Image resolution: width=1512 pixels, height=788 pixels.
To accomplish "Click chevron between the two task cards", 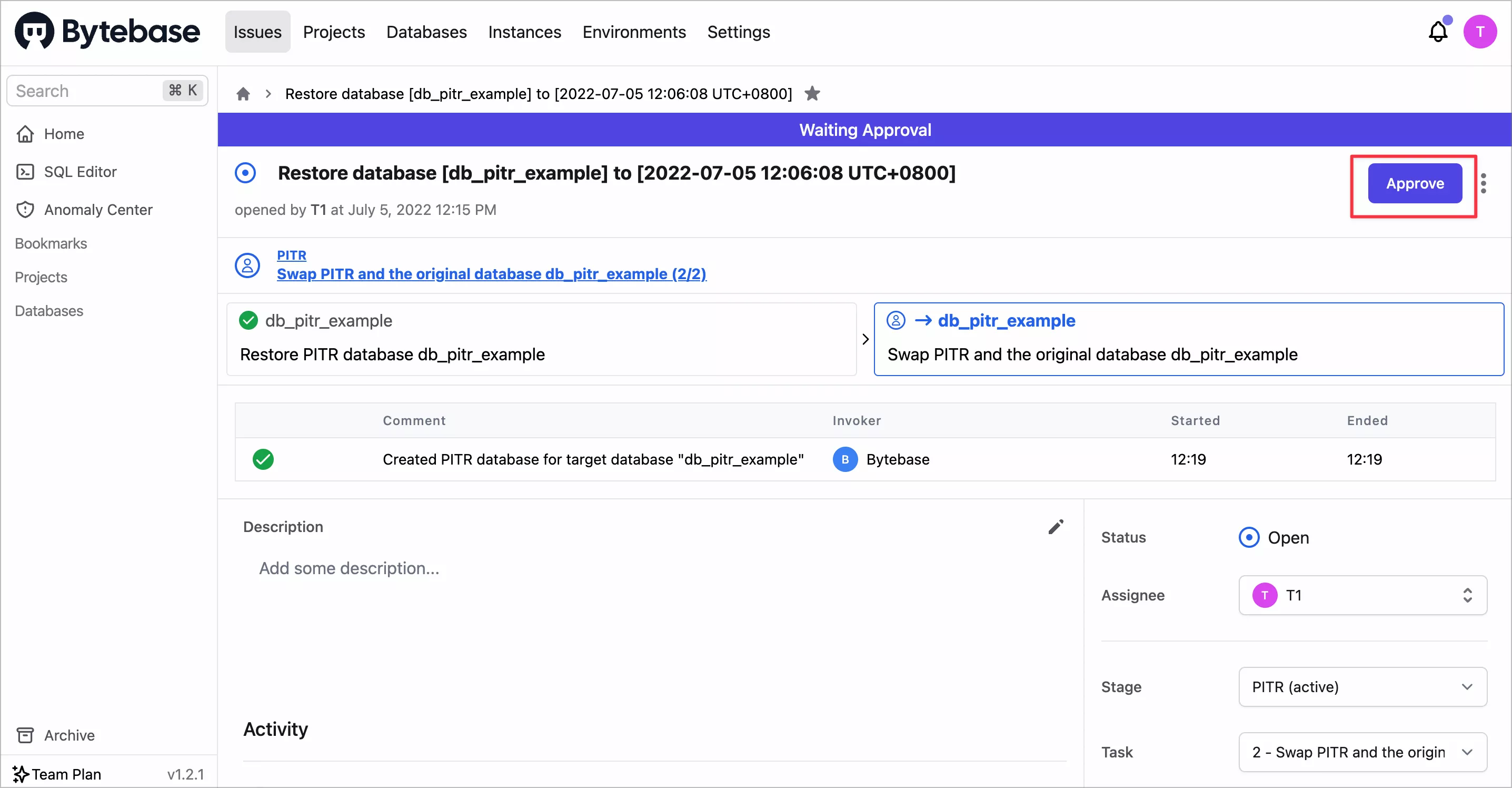I will pos(865,339).
